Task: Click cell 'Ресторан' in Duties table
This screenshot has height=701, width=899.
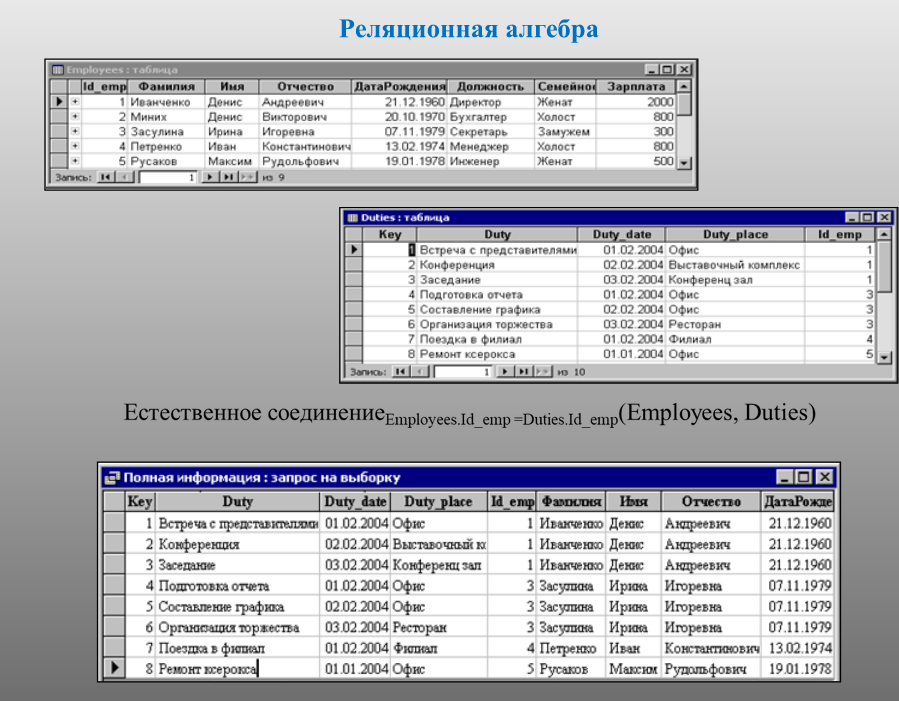Action: (x=735, y=324)
